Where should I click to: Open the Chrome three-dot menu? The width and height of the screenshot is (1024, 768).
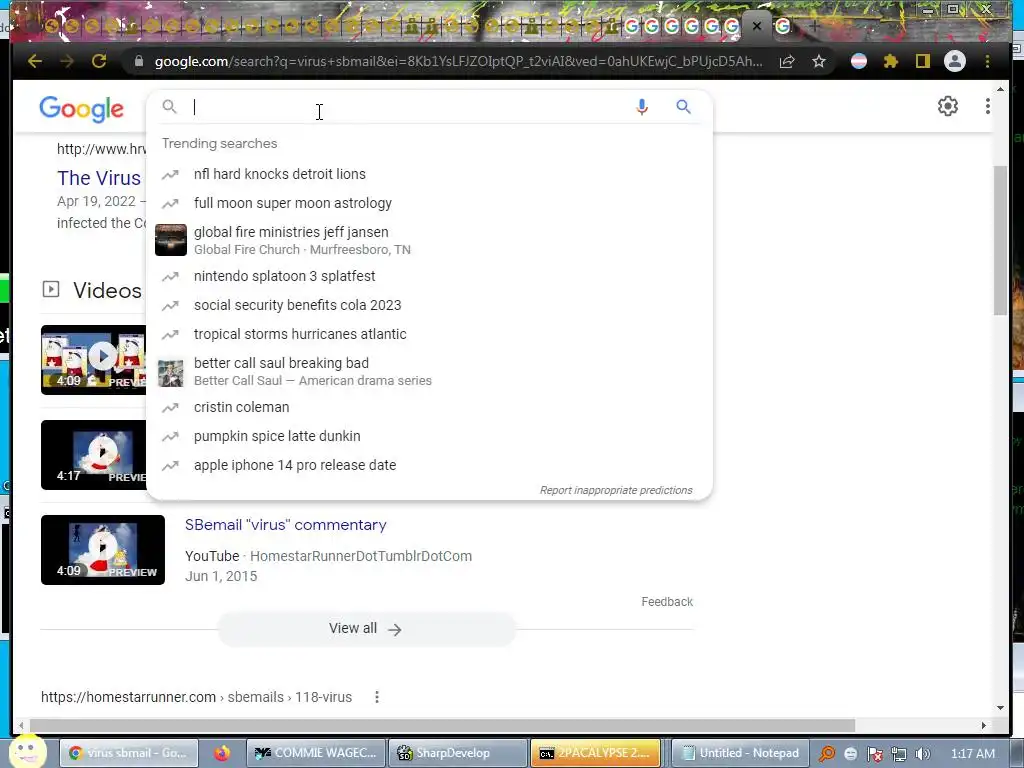tap(987, 61)
